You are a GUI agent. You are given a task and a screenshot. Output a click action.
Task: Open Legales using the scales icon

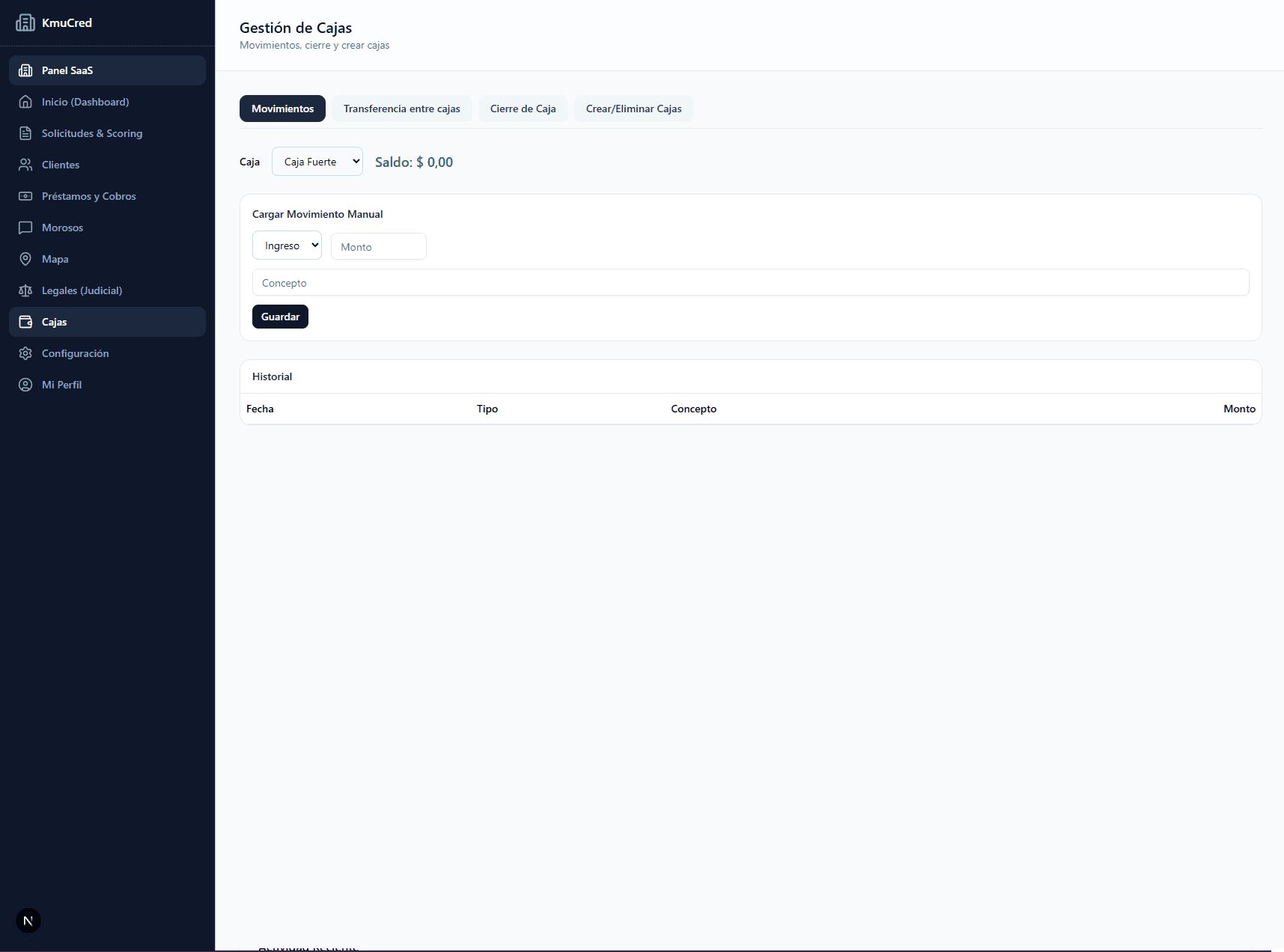[25, 290]
